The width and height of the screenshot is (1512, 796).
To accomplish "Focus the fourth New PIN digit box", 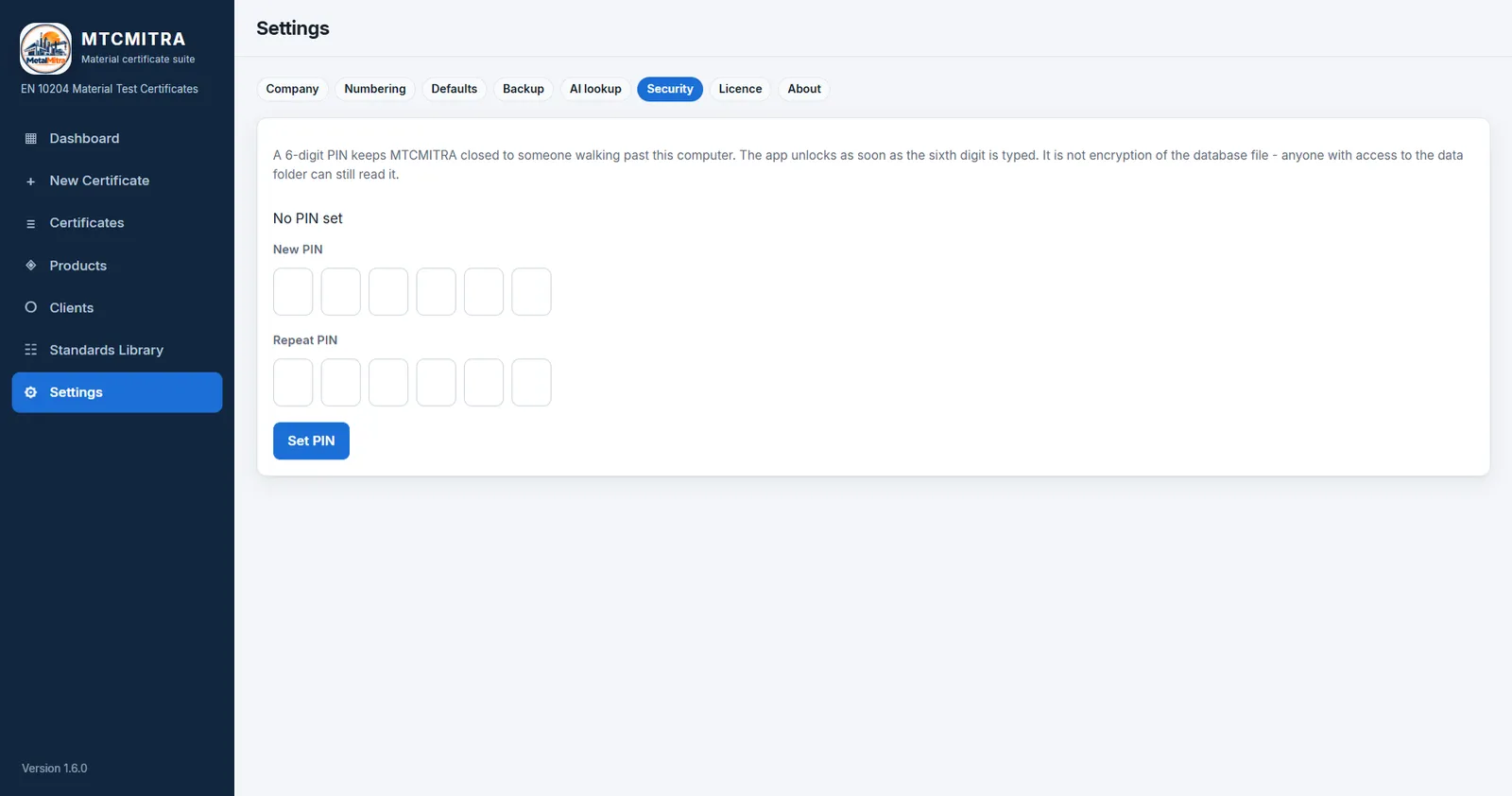I will coord(436,292).
